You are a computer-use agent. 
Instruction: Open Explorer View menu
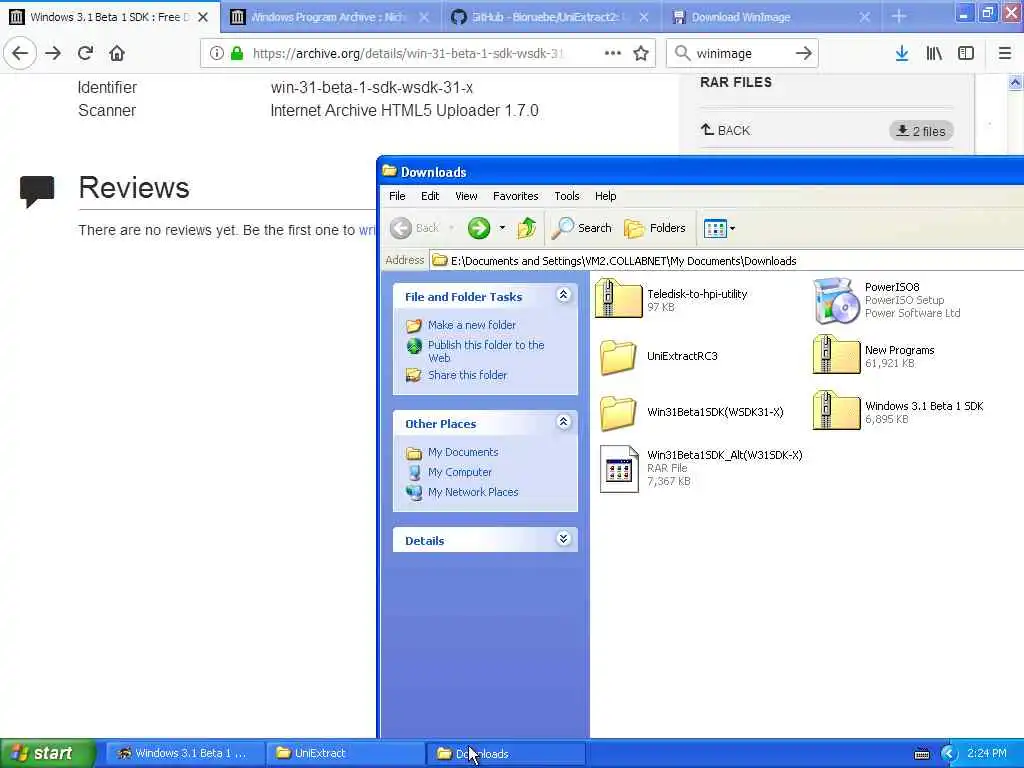coord(466,196)
